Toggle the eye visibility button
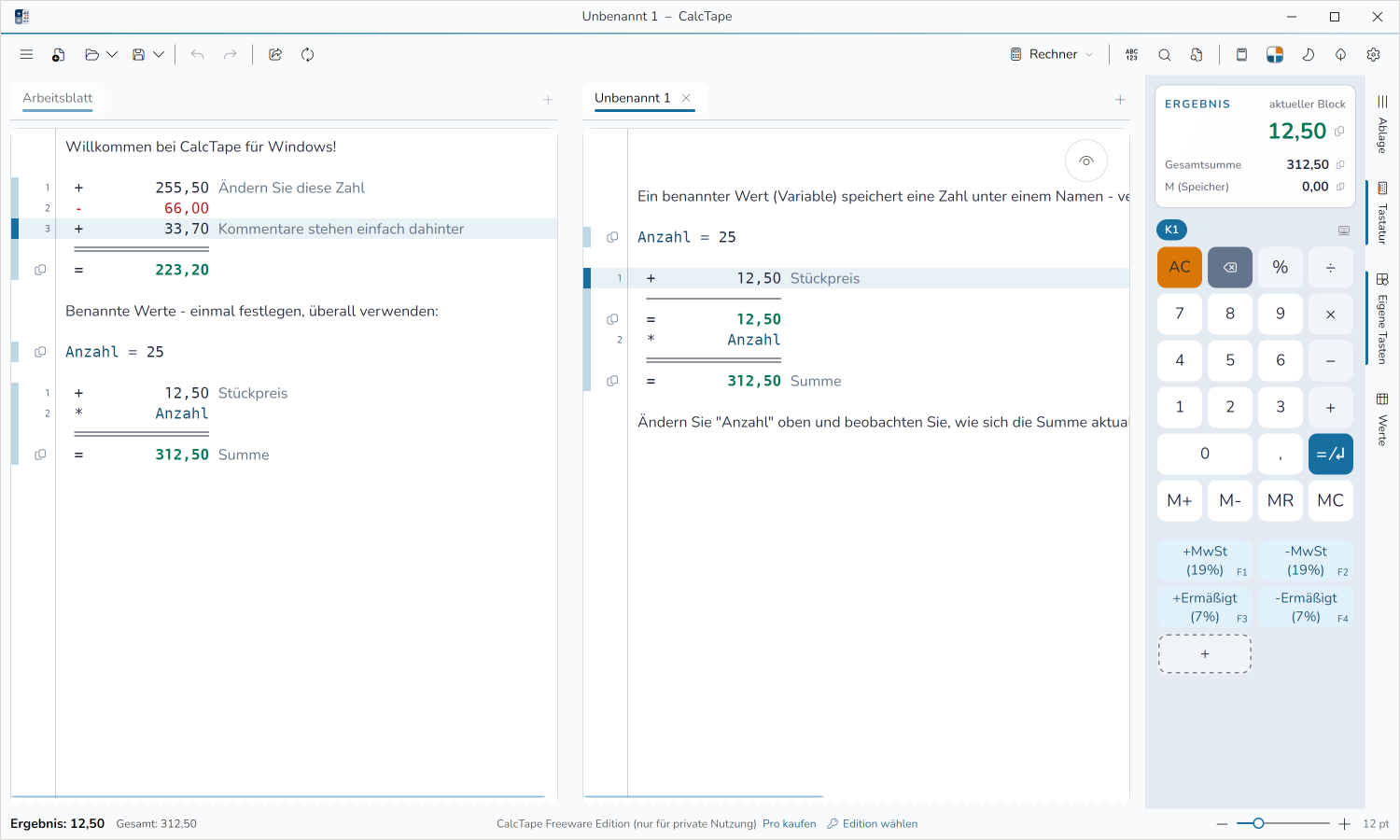The height and width of the screenshot is (840, 1400). 1086,161
